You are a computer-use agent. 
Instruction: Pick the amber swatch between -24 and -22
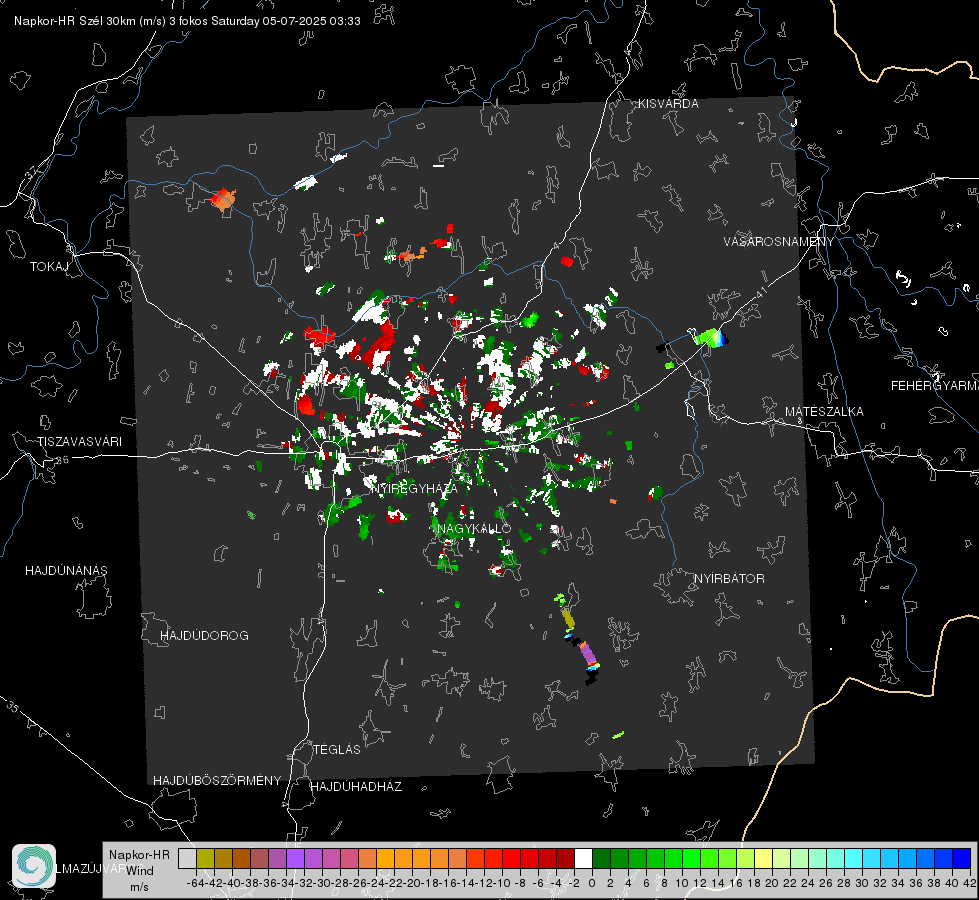[x=385, y=858]
